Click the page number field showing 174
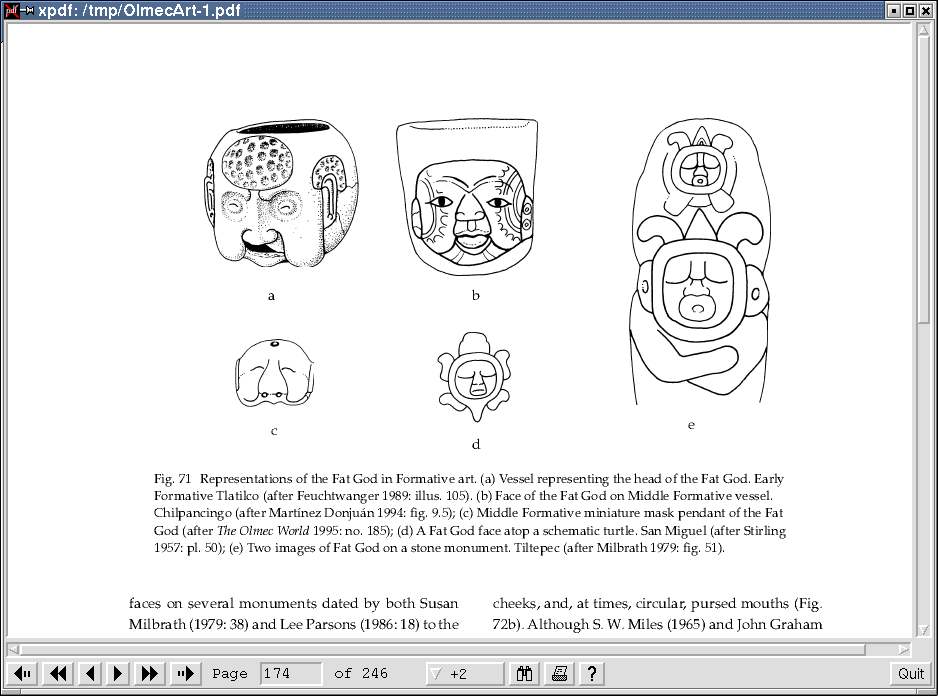Screen dimensions: 938x696 click(x=291, y=674)
